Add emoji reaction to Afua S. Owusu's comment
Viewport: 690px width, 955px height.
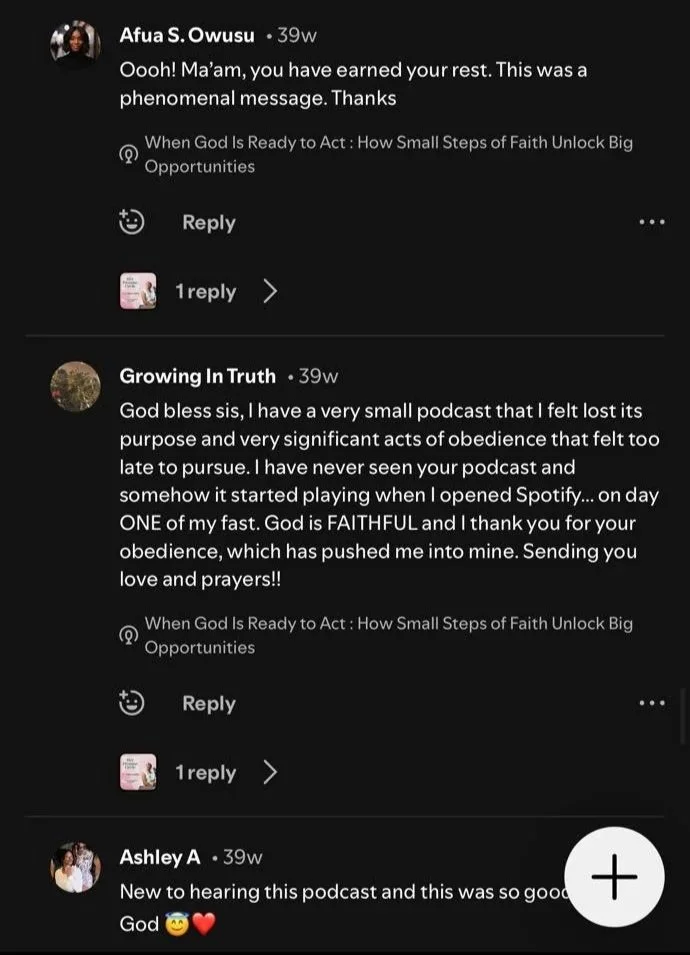(x=132, y=222)
